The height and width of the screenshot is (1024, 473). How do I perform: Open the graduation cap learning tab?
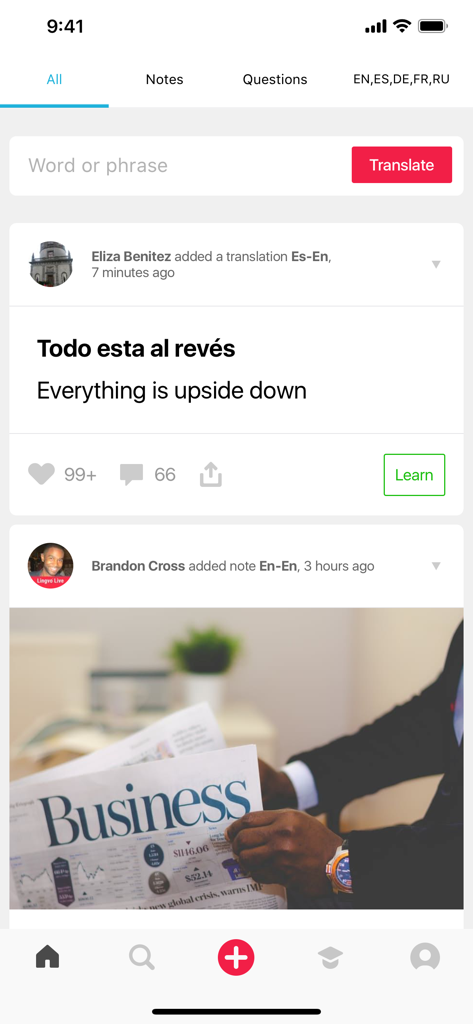point(331,958)
